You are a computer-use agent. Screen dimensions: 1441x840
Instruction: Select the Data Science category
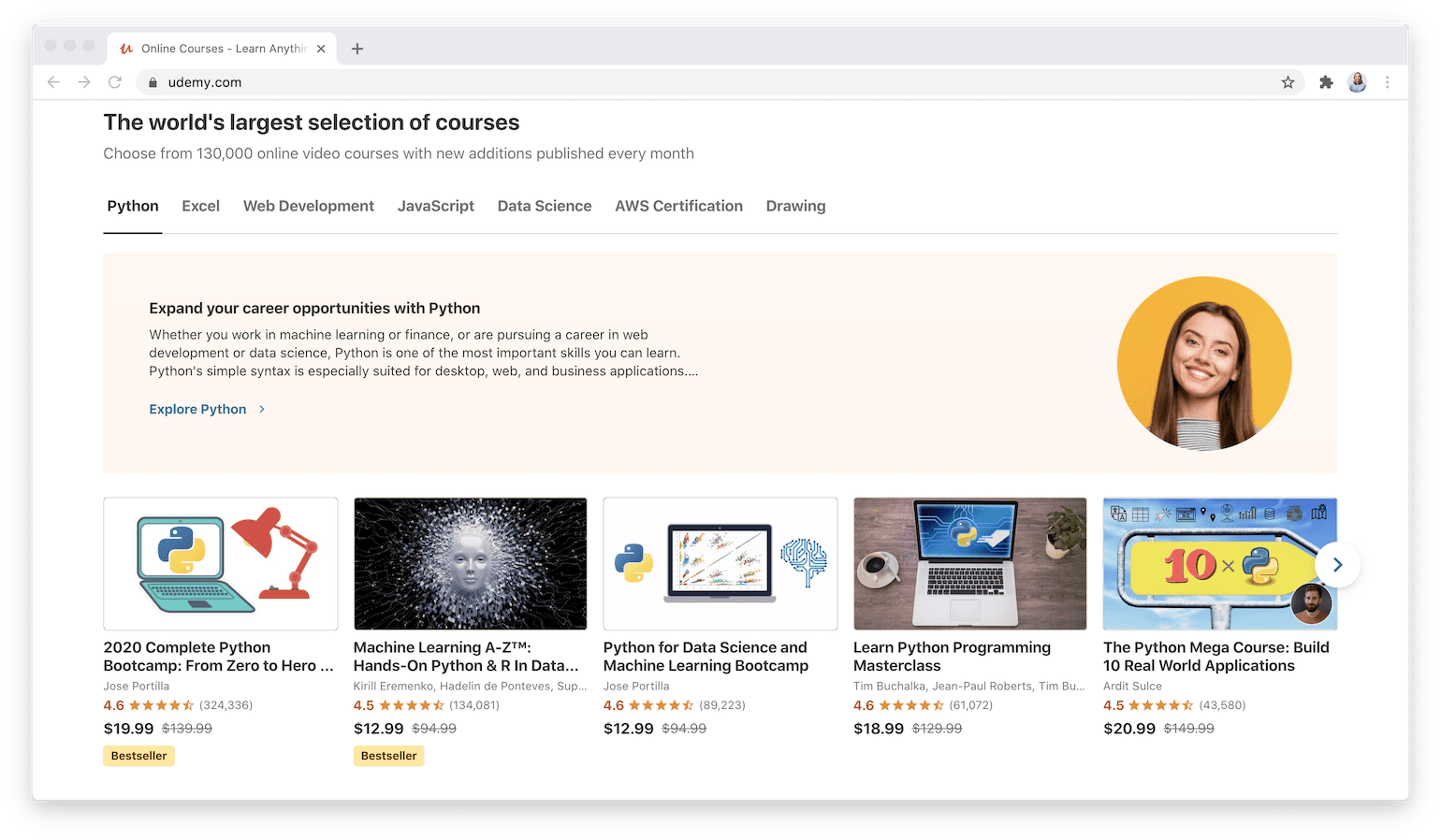tap(544, 206)
